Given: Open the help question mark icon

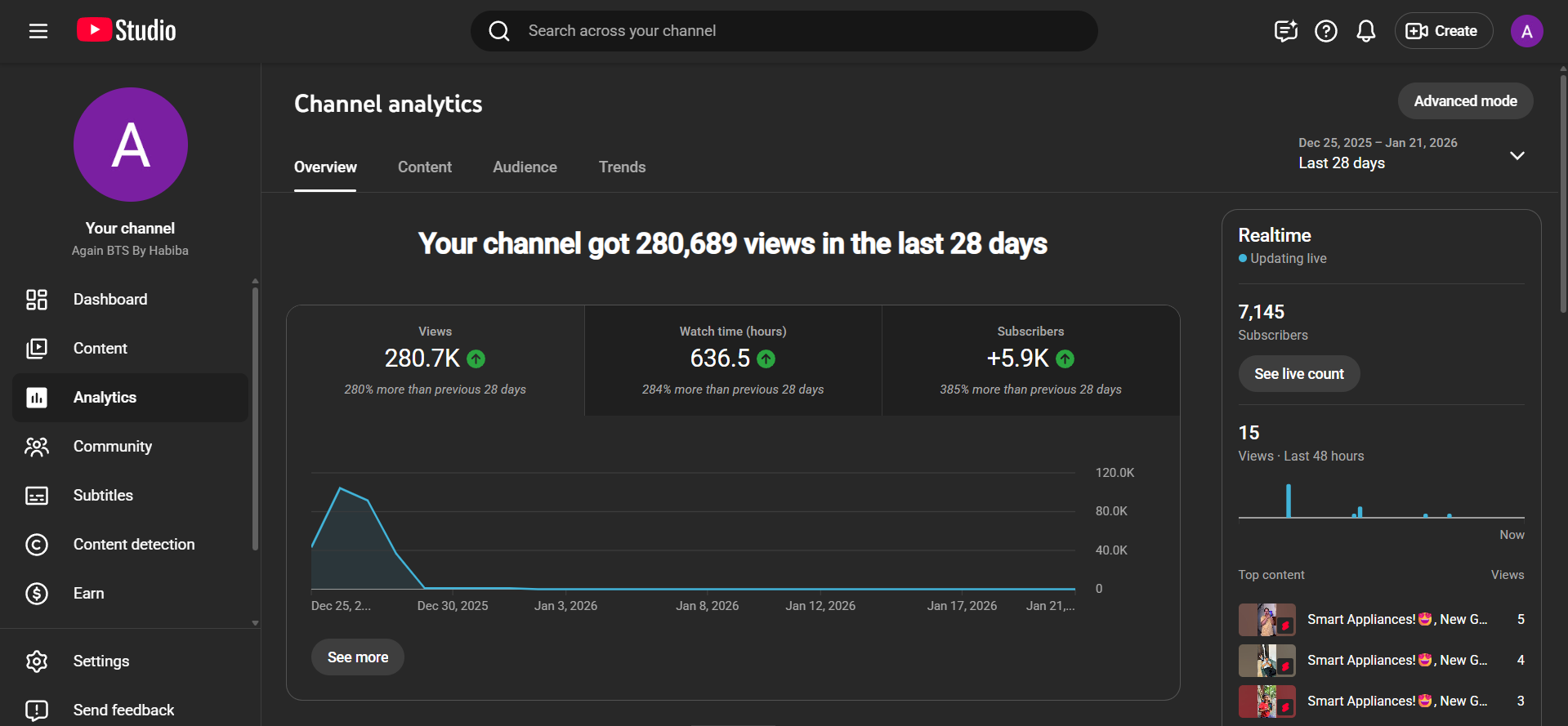Looking at the screenshot, I should (1325, 31).
